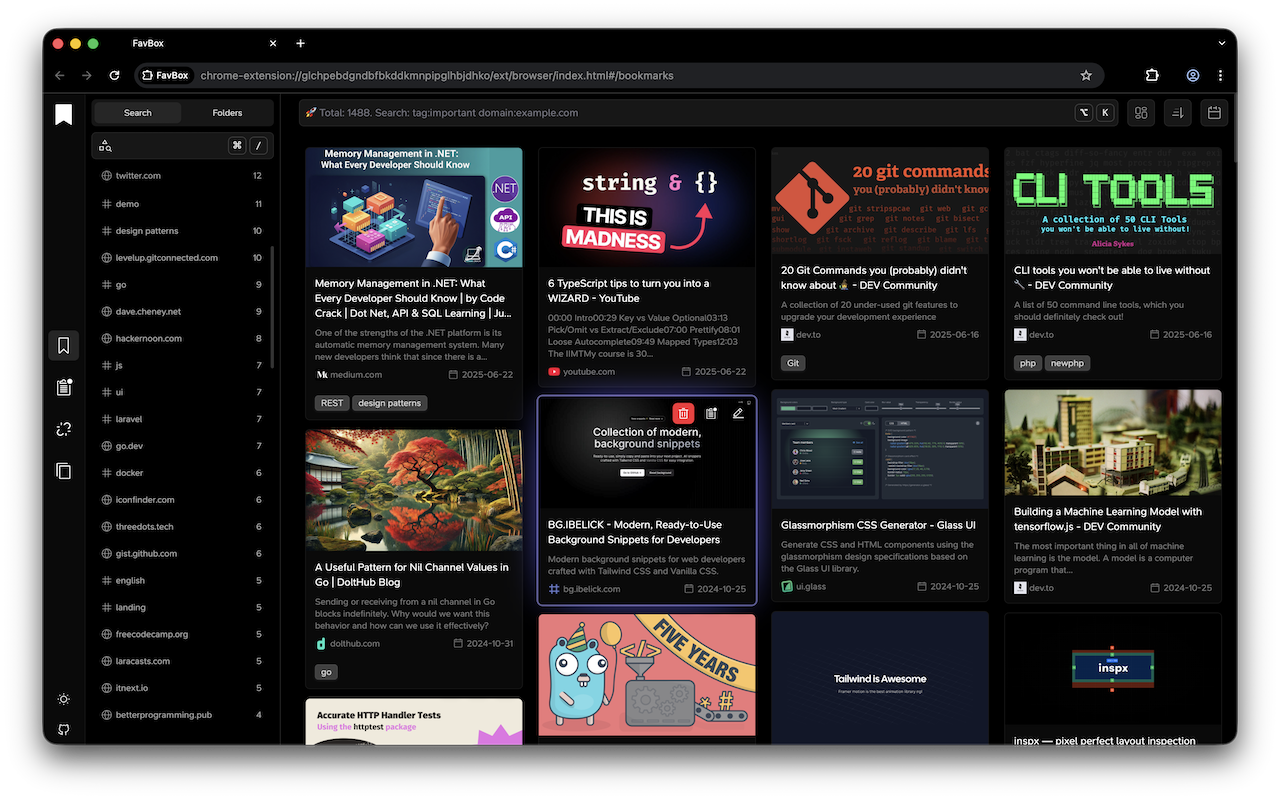Expand the browser chevron at top right
1280x800 pixels.
[x=1221, y=43]
